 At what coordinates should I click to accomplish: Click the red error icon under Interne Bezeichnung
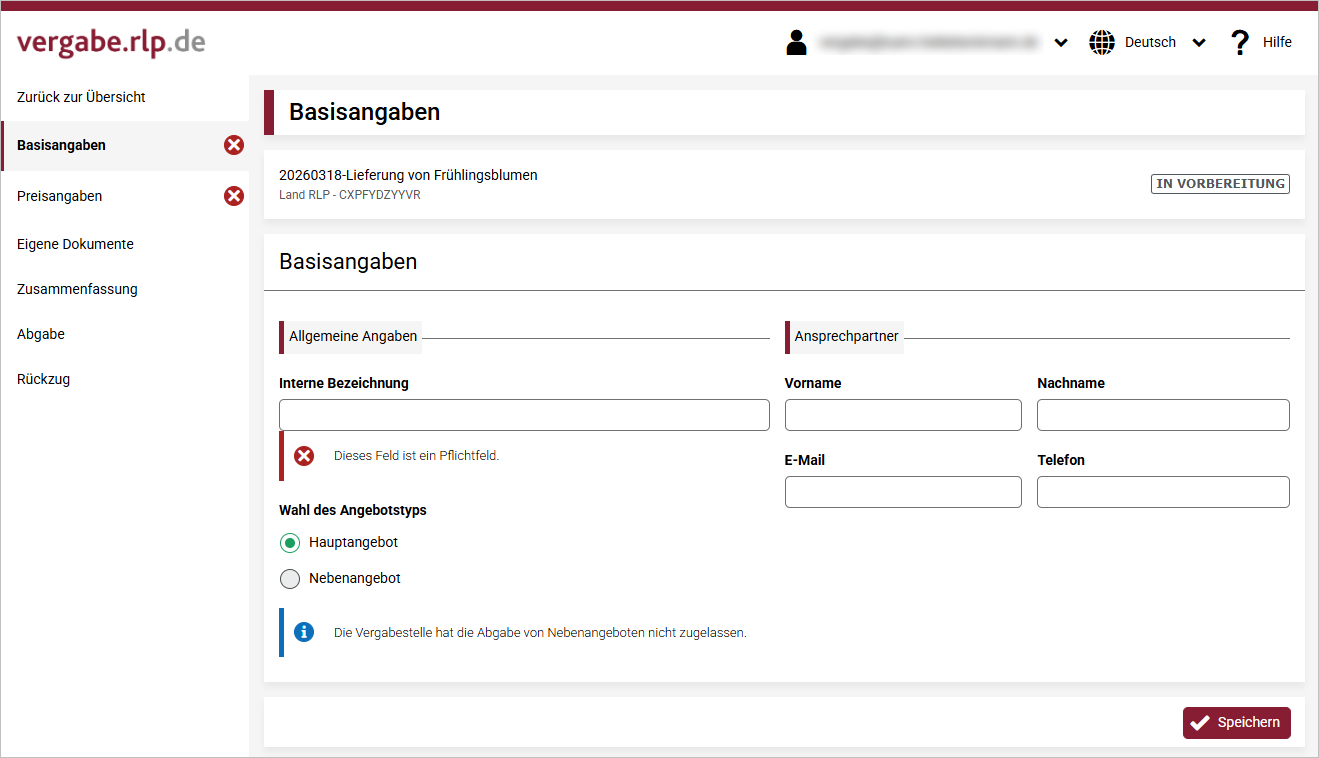click(304, 456)
